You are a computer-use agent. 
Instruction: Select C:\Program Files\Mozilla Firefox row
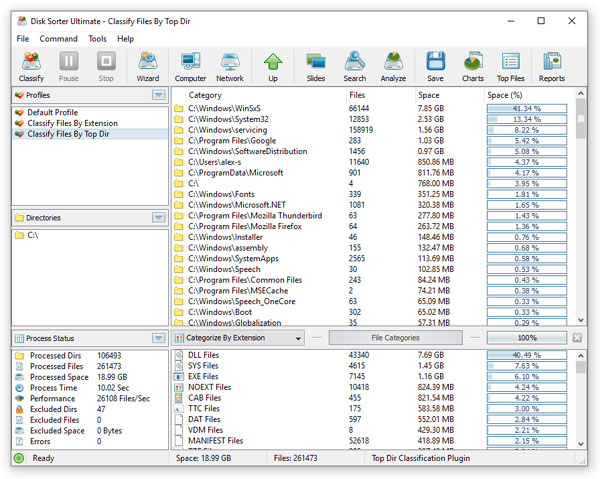click(x=373, y=226)
